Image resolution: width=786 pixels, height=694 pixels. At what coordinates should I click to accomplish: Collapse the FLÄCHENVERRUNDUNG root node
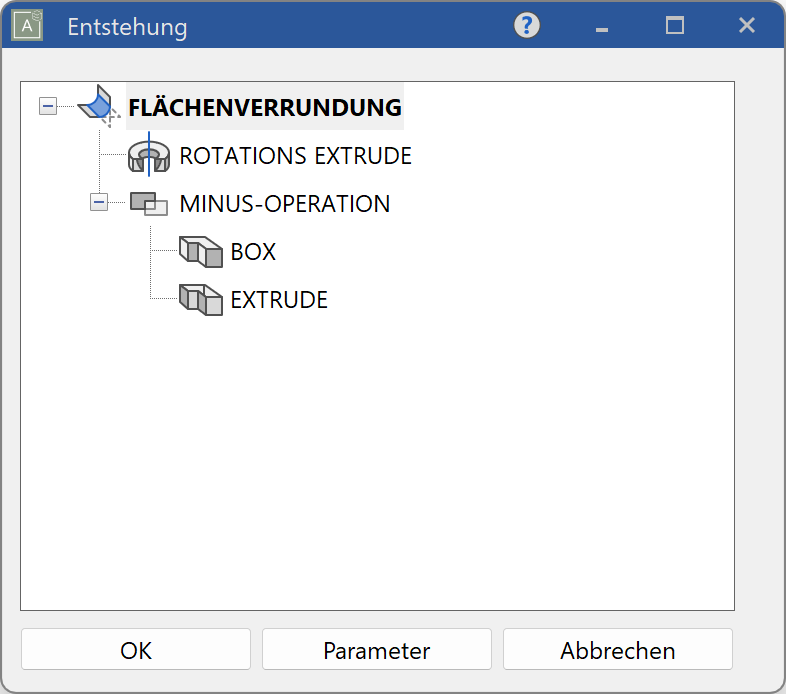48,106
